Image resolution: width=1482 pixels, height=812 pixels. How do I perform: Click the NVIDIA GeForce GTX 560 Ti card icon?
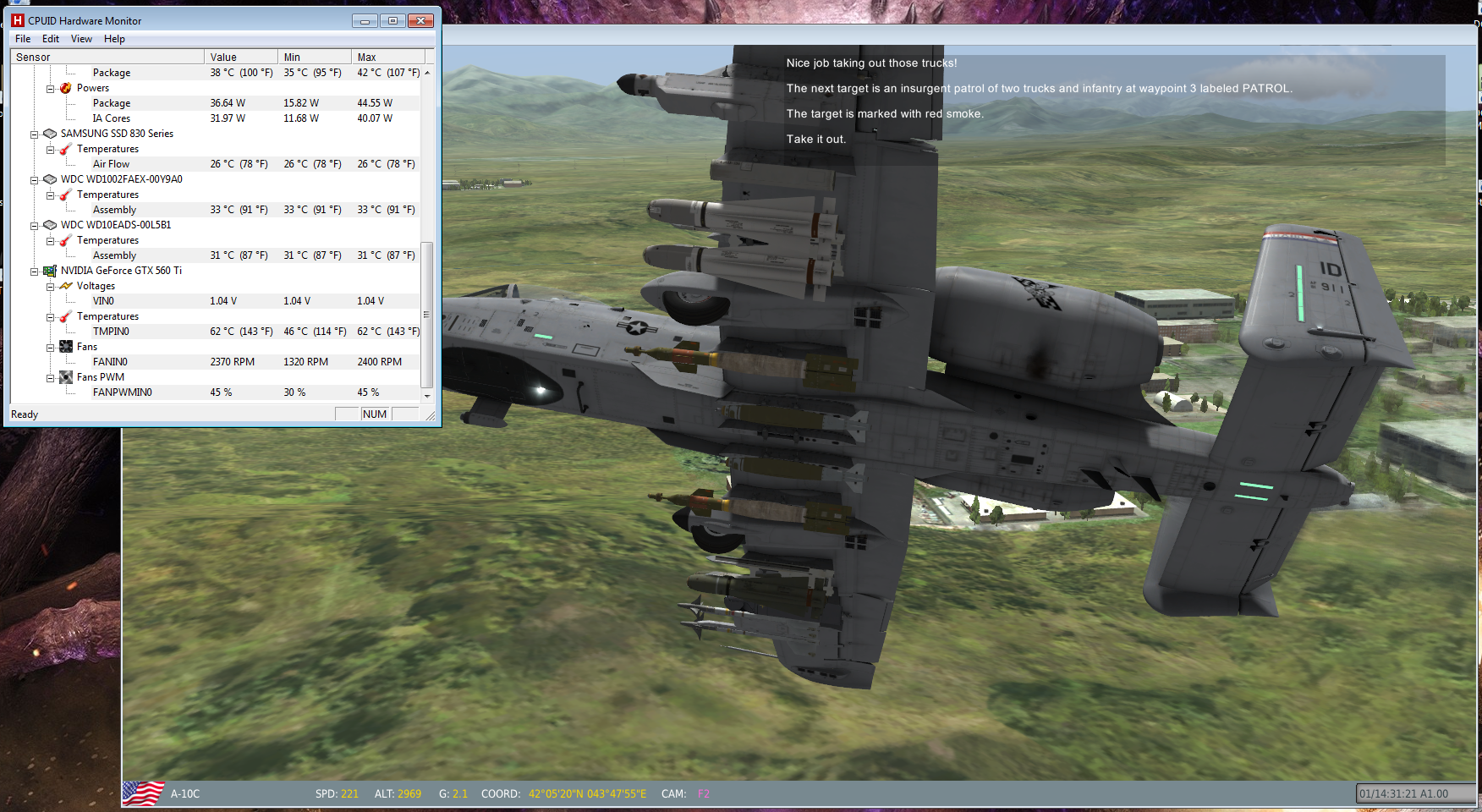pyautogui.click(x=50, y=271)
